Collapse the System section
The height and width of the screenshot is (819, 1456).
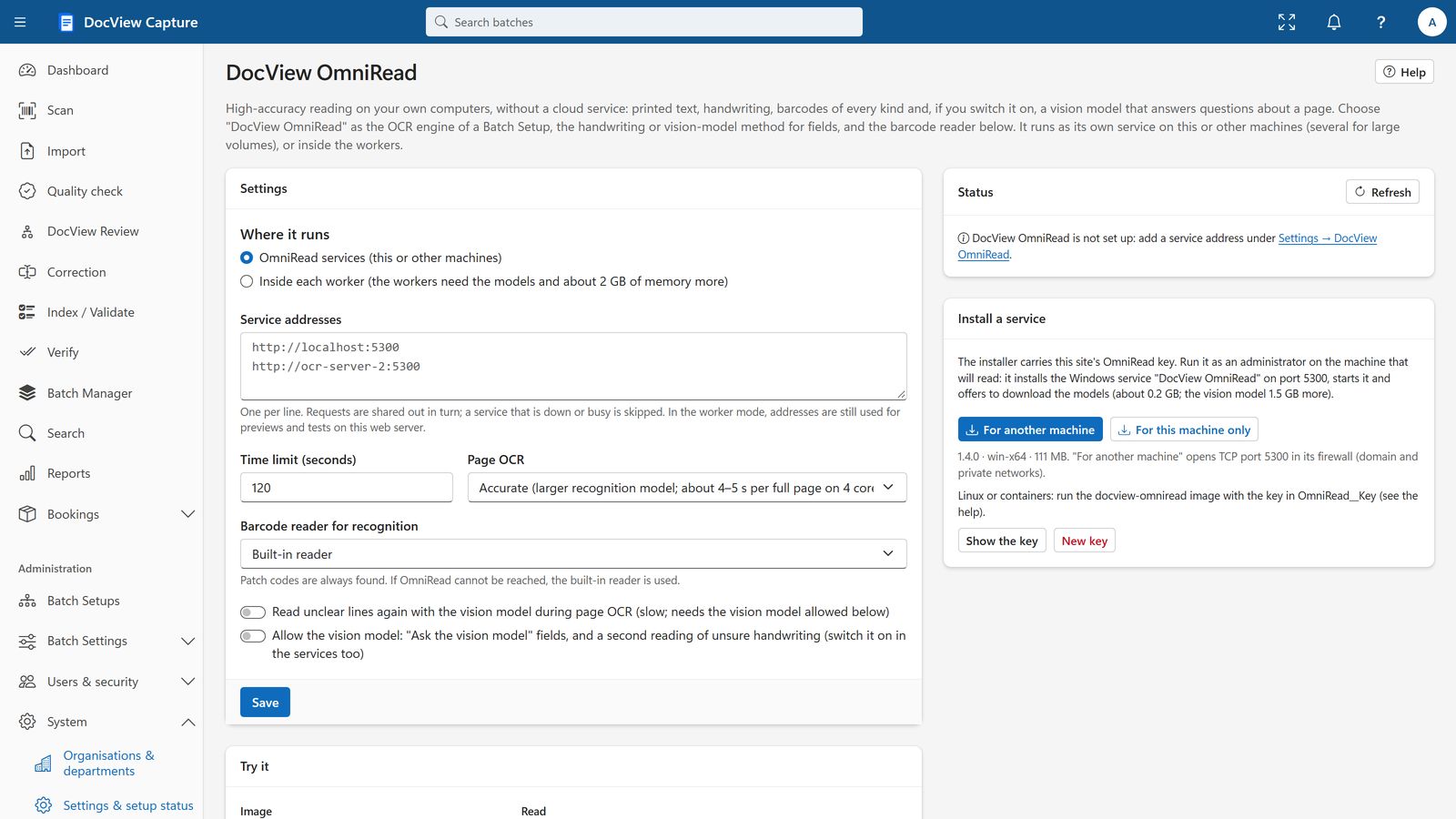pos(188,722)
